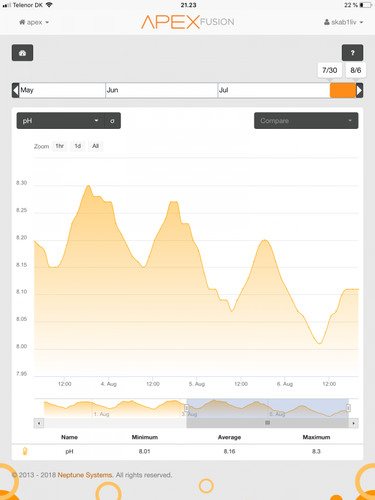The height and width of the screenshot is (500, 375).
Task: Open the skab1liv user account menu
Action: [343, 22]
